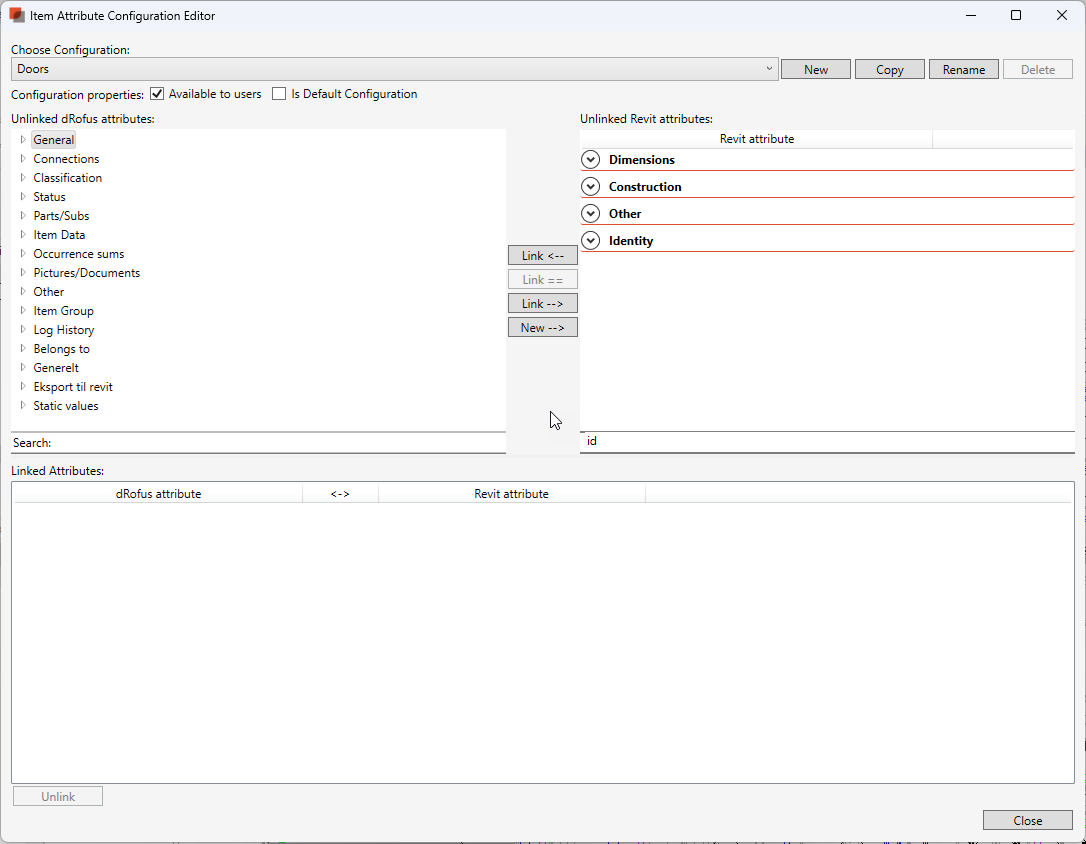The image size is (1086, 844).
Task: Enable Is Default Configuration checkbox
Action: point(279,94)
